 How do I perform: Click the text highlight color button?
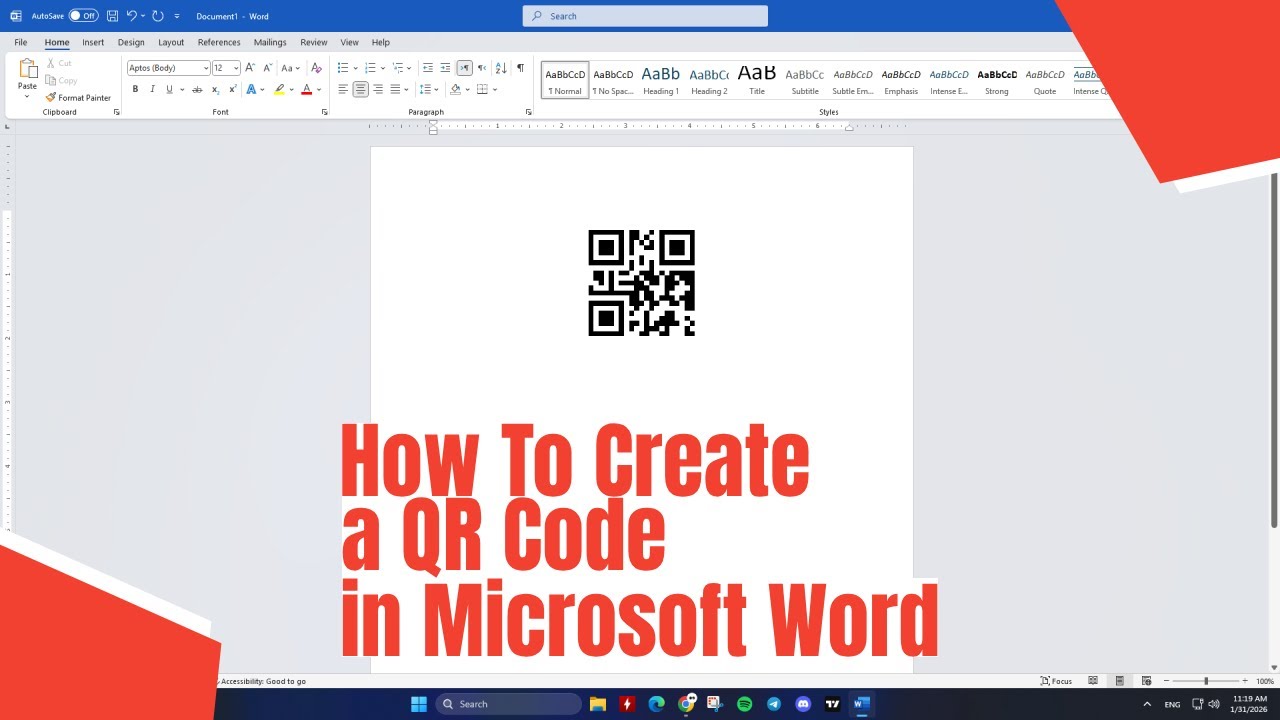coord(280,89)
